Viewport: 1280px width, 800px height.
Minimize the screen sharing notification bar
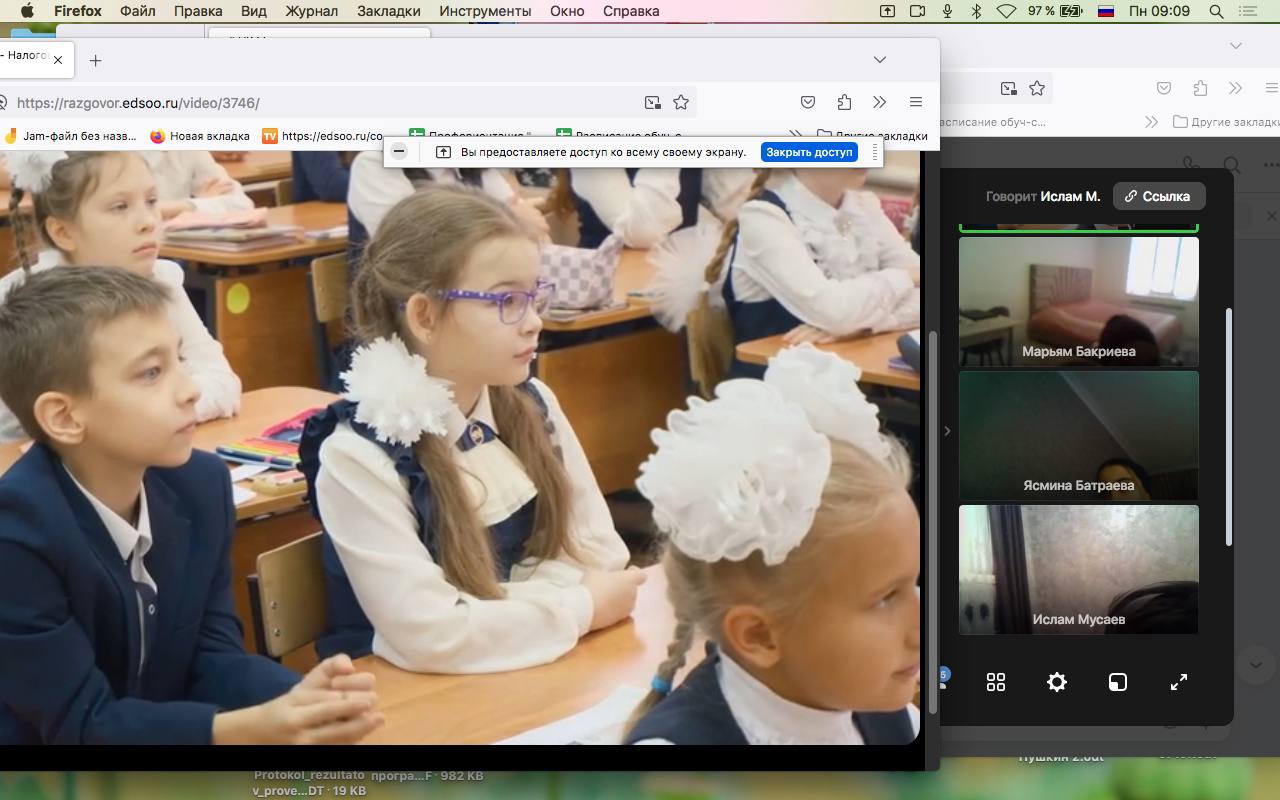tap(399, 152)
